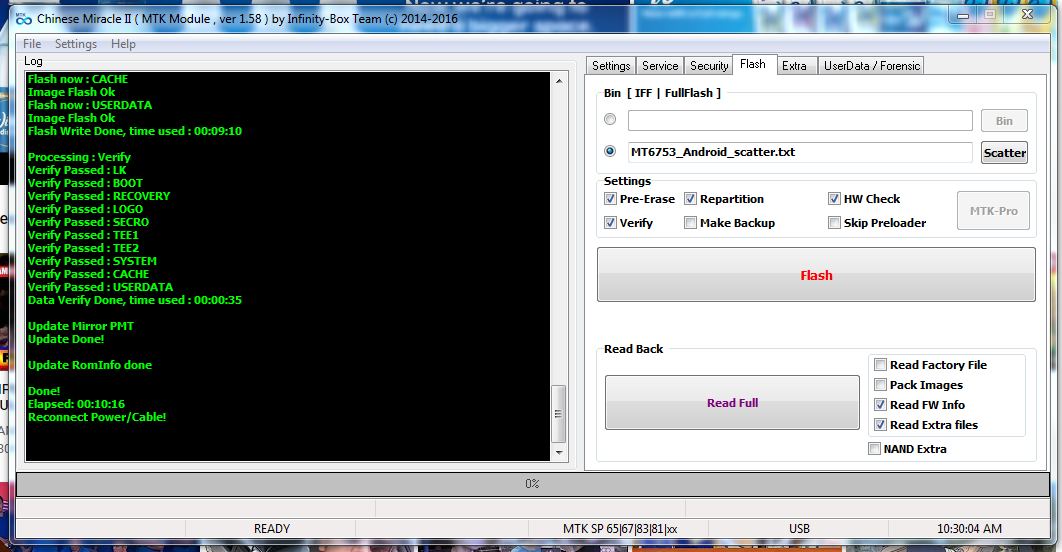Image resolution: width=1062 pixels, height=552 pixels.
Task: Uncheck the Verify checkbox
Action: click(x=610, y=223)
